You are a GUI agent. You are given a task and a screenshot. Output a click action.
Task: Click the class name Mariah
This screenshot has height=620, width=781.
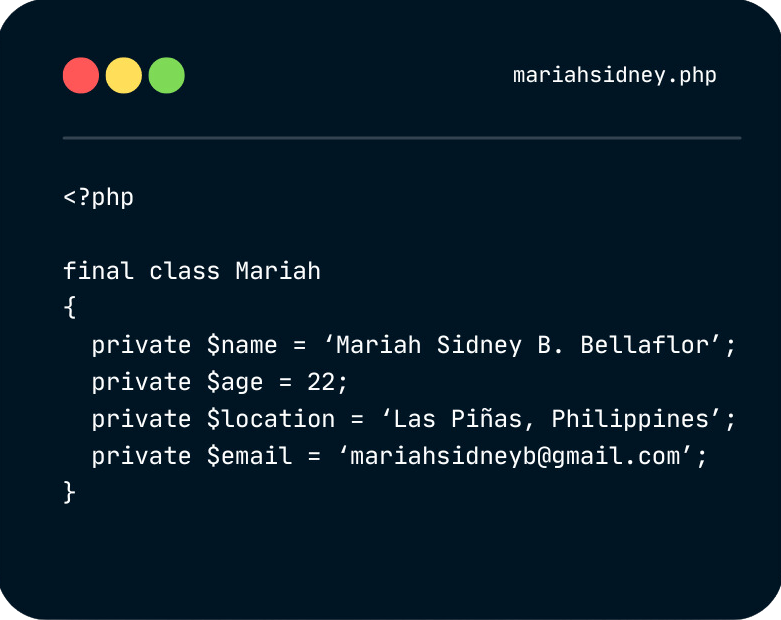coord(278,271)
